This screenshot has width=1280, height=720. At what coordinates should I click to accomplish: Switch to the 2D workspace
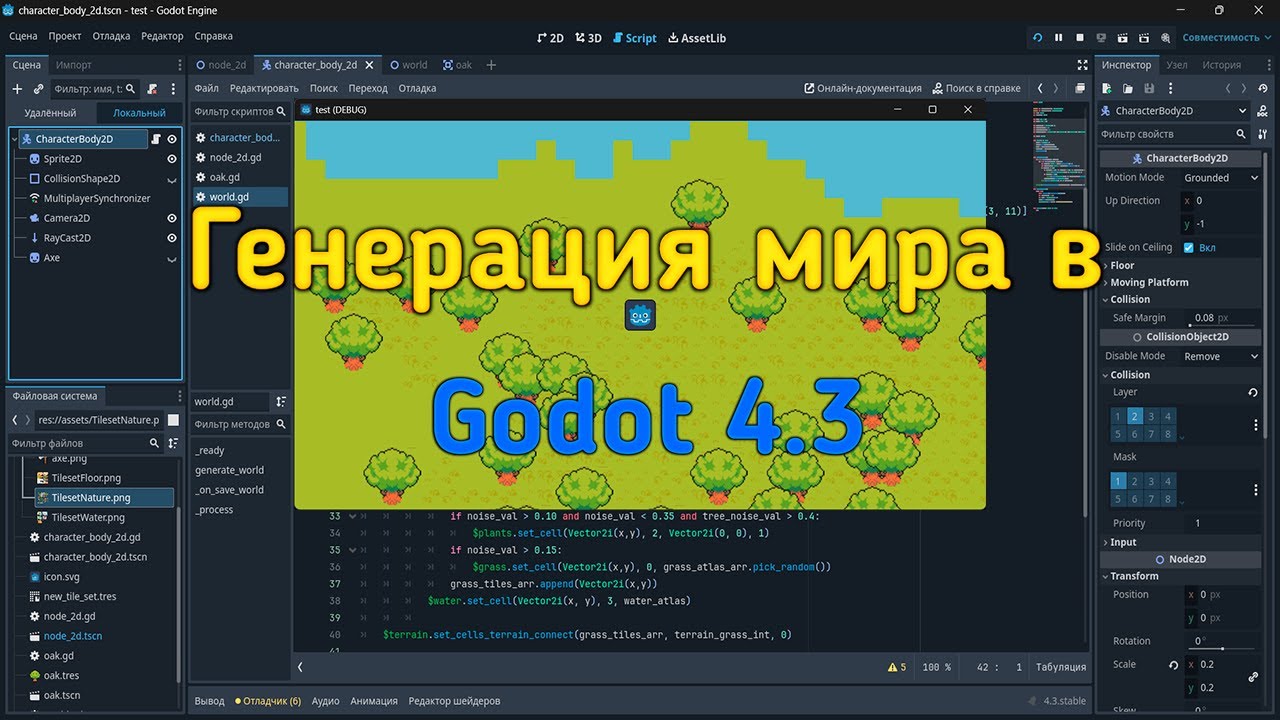pos(550,38)
